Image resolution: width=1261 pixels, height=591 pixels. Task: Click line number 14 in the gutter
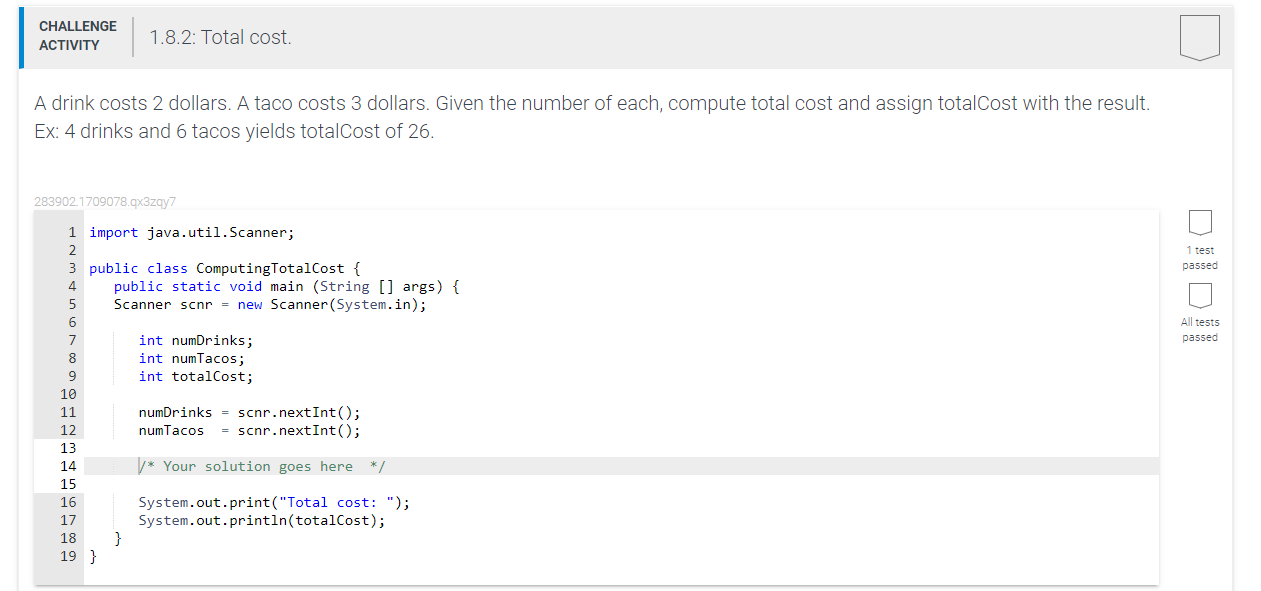pyautogui.click(x=68, y=466)
